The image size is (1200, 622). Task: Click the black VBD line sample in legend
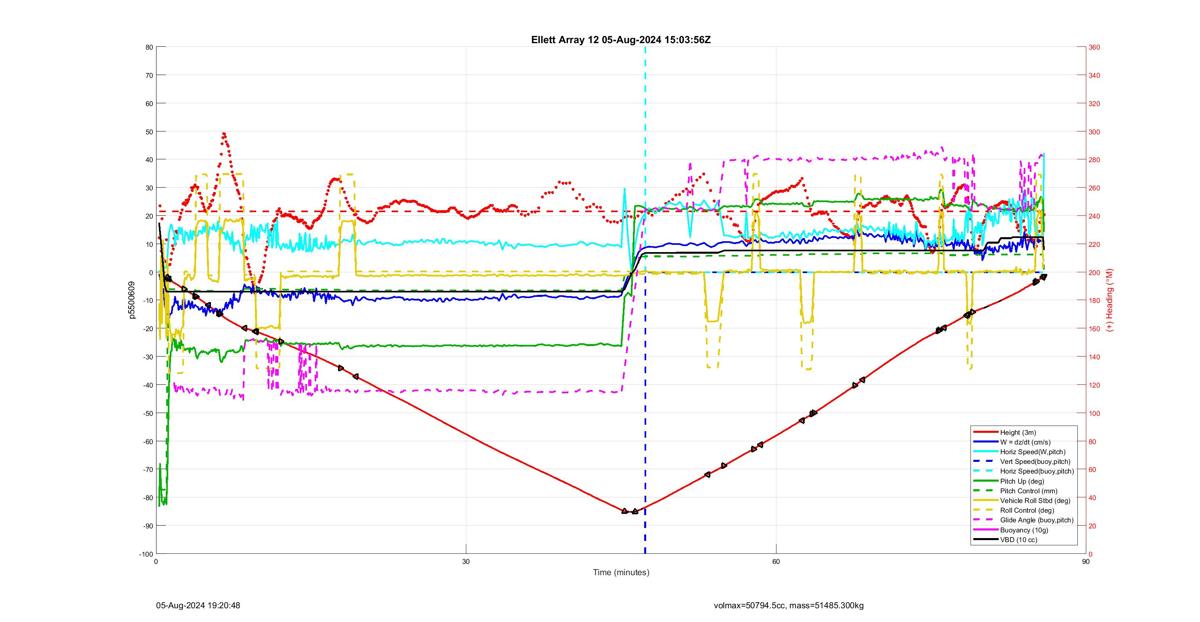tap(984, 540)
